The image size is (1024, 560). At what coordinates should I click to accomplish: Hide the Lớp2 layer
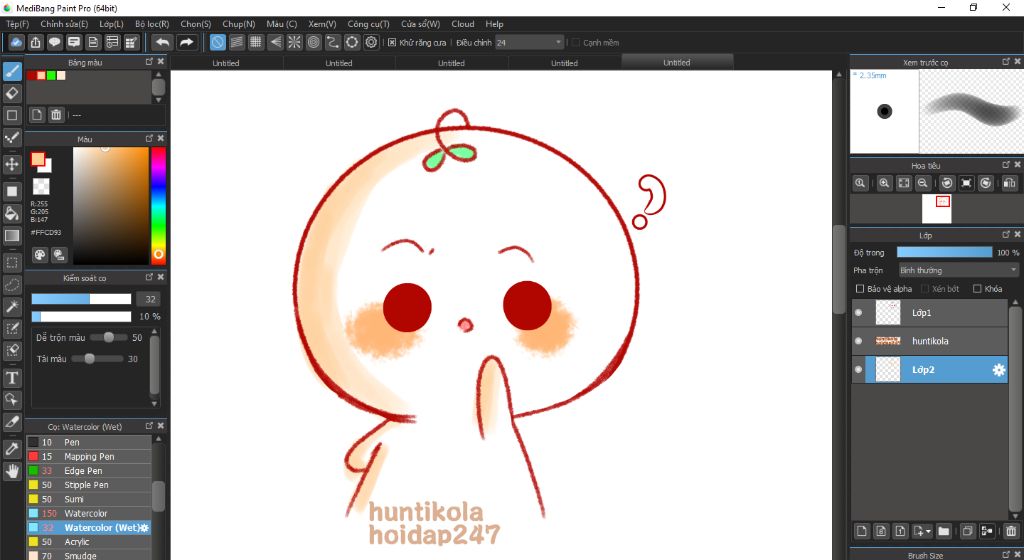coord(859,369)
